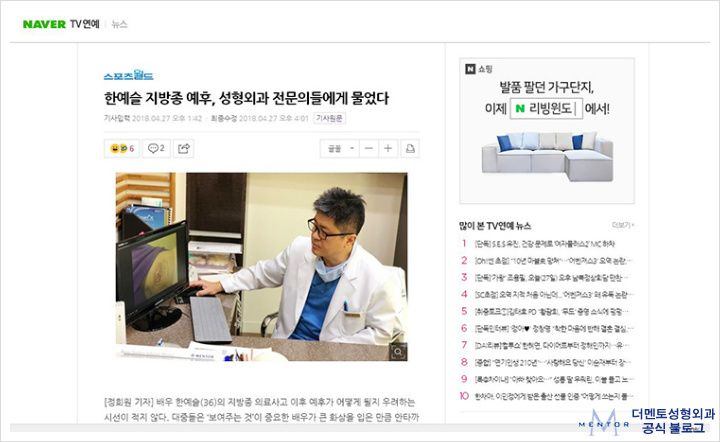
Task: Click the article headline about 한예슬 지방종
Action: pos(246,98)
